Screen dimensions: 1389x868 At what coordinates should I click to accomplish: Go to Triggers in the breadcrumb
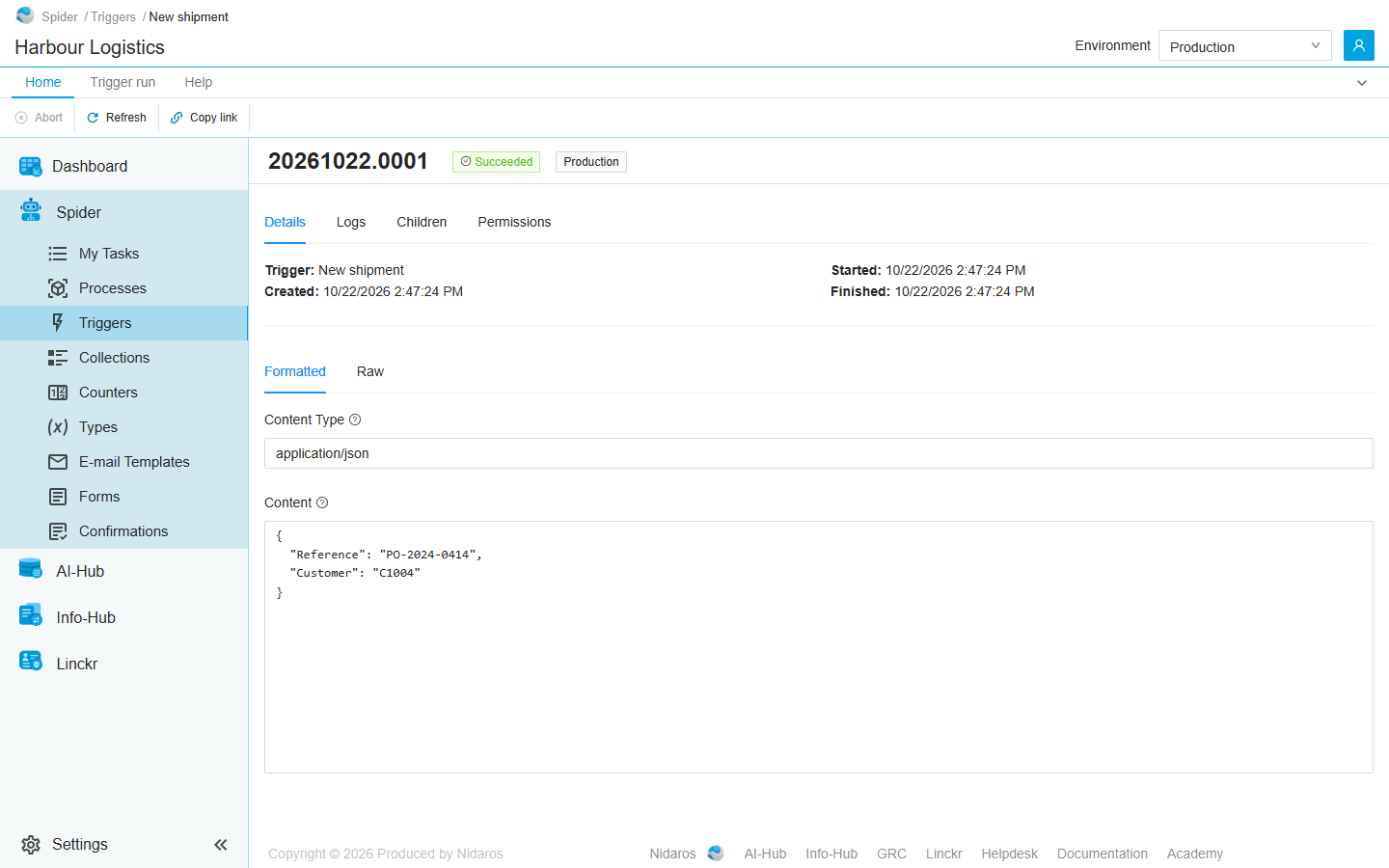click(113, 16)
